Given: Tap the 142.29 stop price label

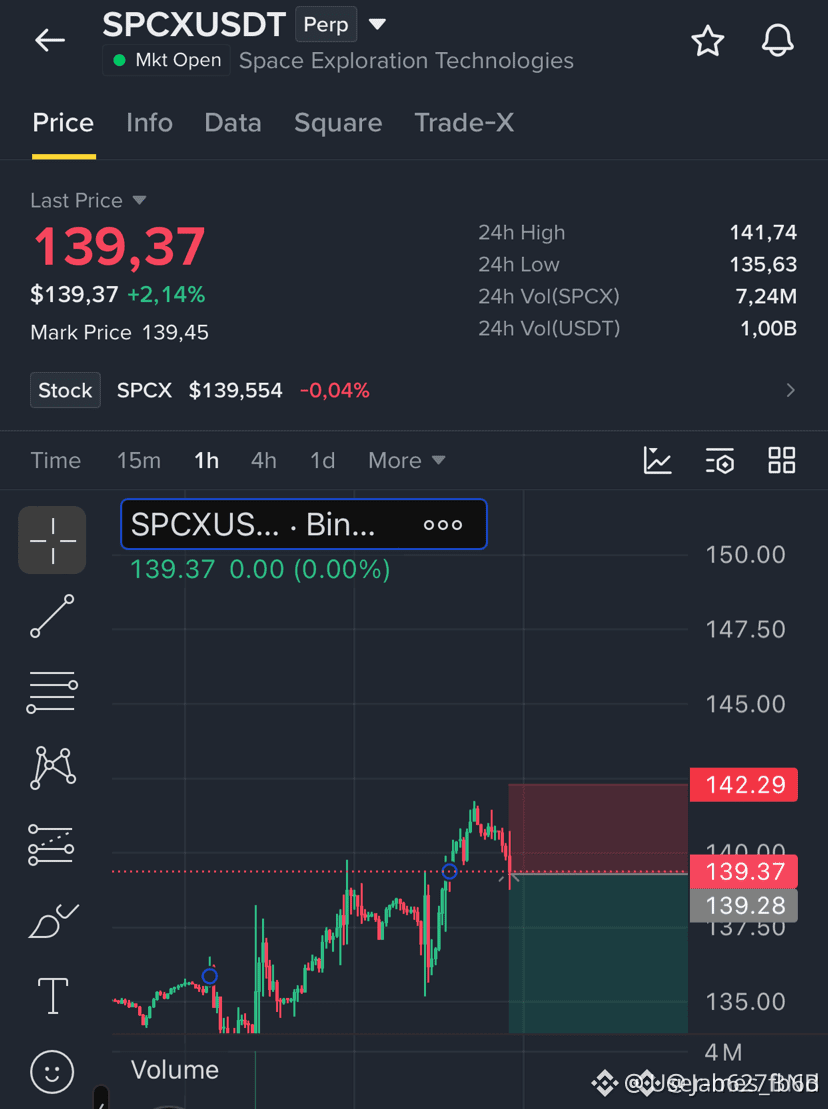Looking at the screenshot, I should point(744,784).
